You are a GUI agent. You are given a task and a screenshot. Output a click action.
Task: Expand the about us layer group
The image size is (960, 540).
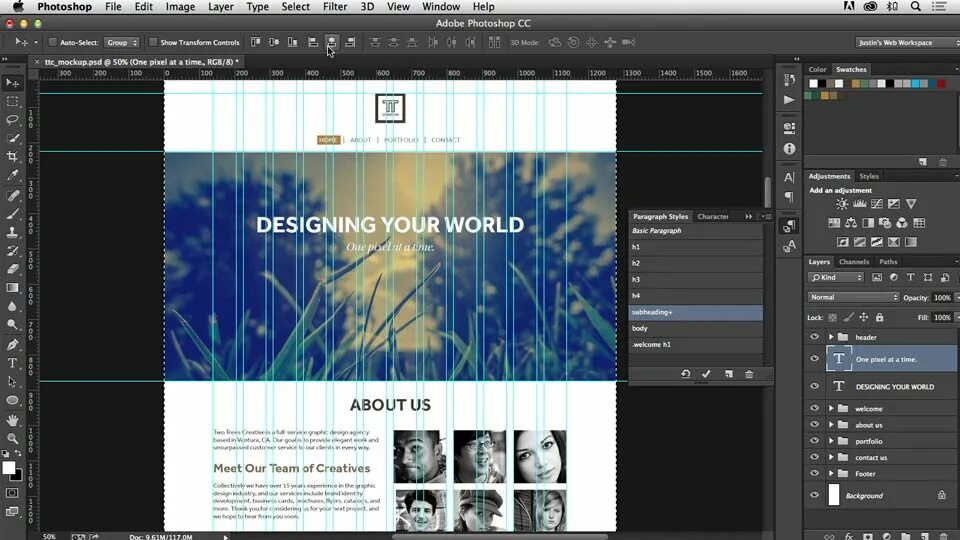tap(831, 425)
